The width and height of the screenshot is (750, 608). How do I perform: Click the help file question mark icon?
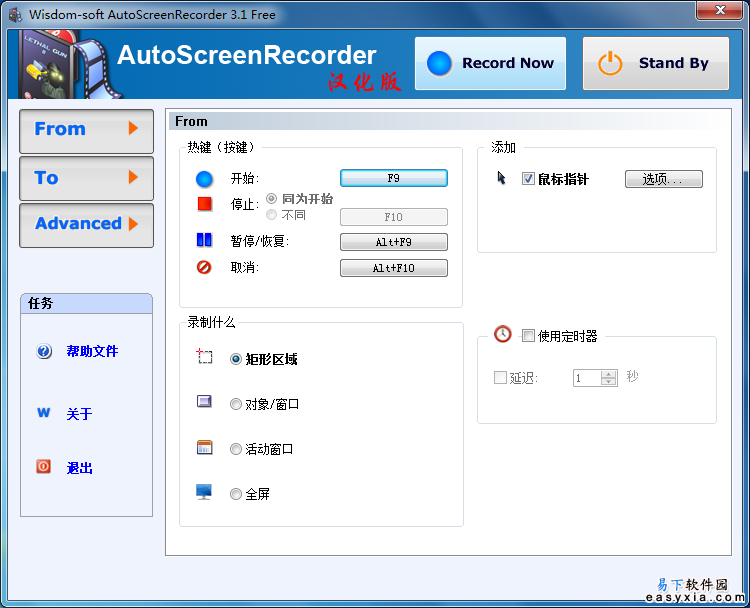click(44, 351)
